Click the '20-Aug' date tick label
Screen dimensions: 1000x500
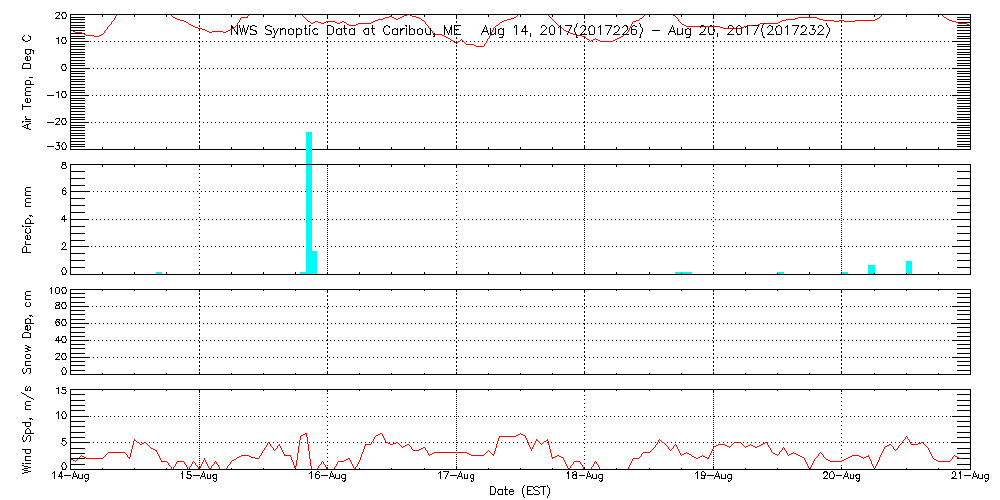[841, 477]
